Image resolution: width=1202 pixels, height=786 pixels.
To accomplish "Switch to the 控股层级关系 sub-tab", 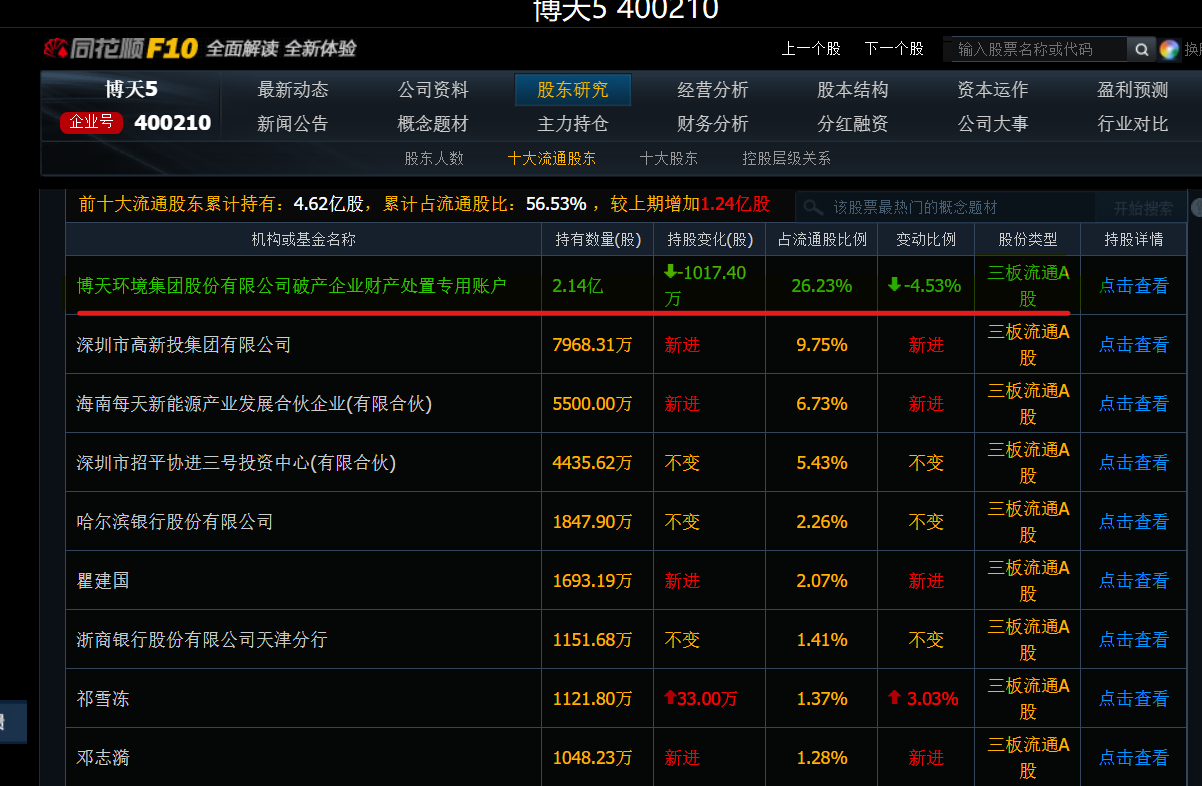I will click(786, 158).
